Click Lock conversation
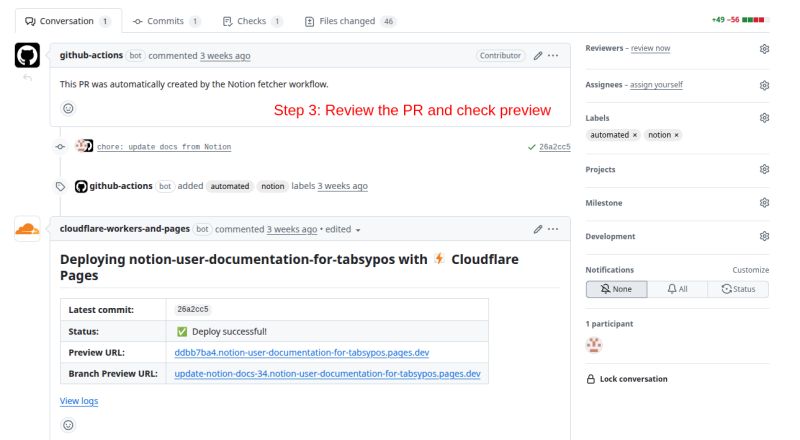 (627, 379)
